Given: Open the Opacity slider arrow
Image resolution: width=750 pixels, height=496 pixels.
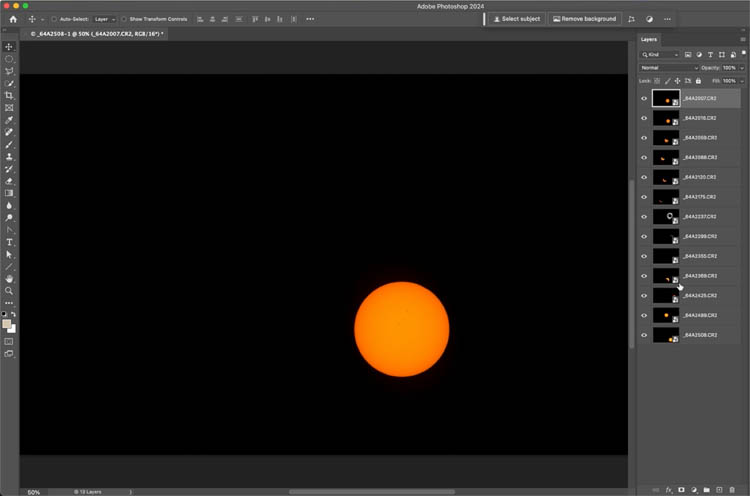Looking at the screenshot, I should point(742,68).
